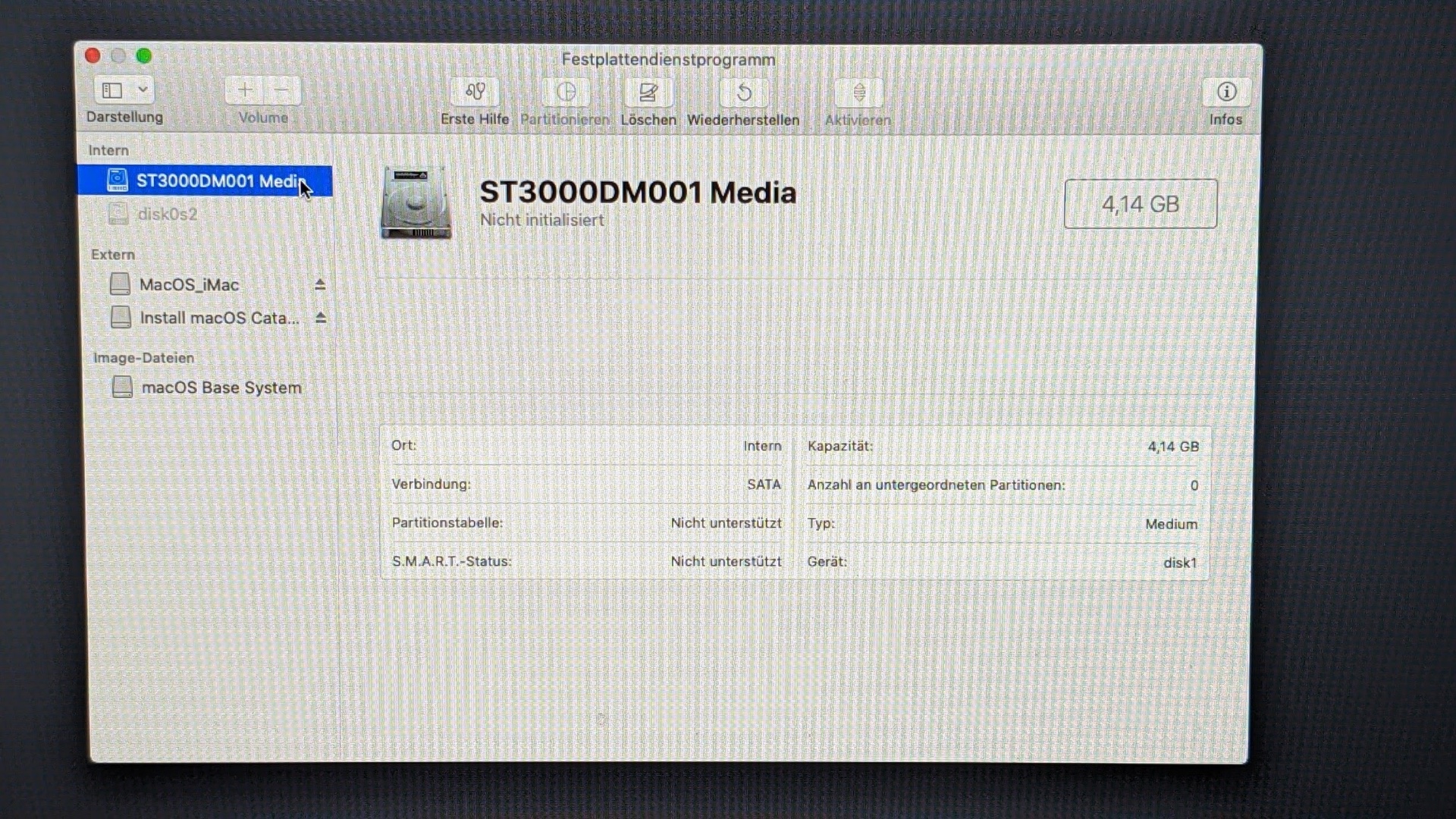
Task: Eject the MacOS_iMac volume
Action: coord(320,284)
